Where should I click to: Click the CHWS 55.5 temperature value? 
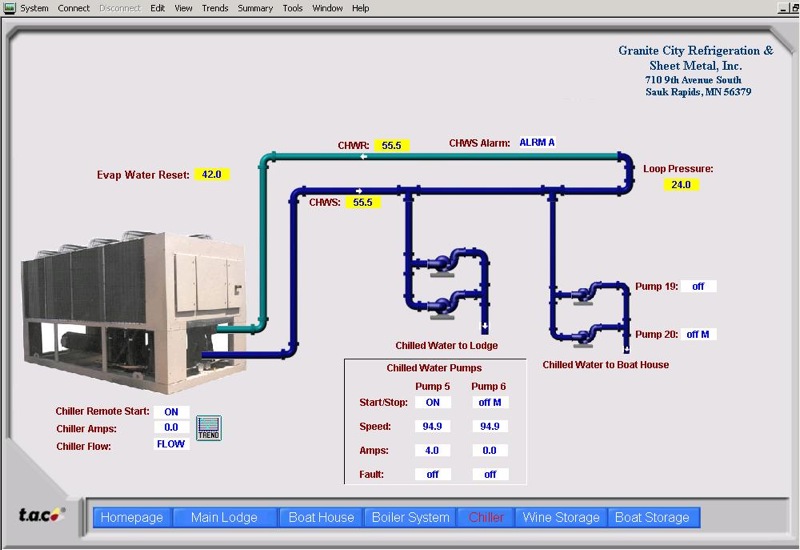363,203
